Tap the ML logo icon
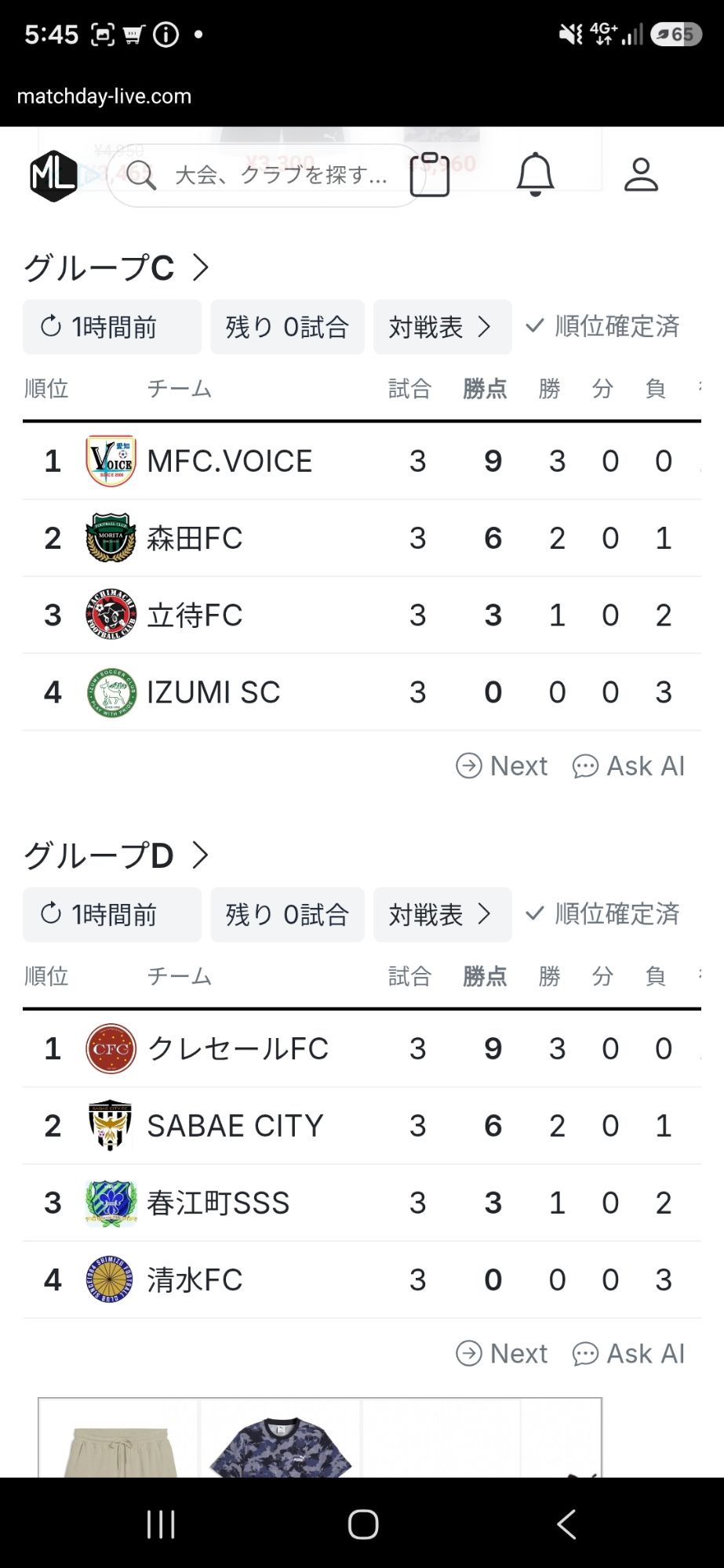 tap(53, 176)
